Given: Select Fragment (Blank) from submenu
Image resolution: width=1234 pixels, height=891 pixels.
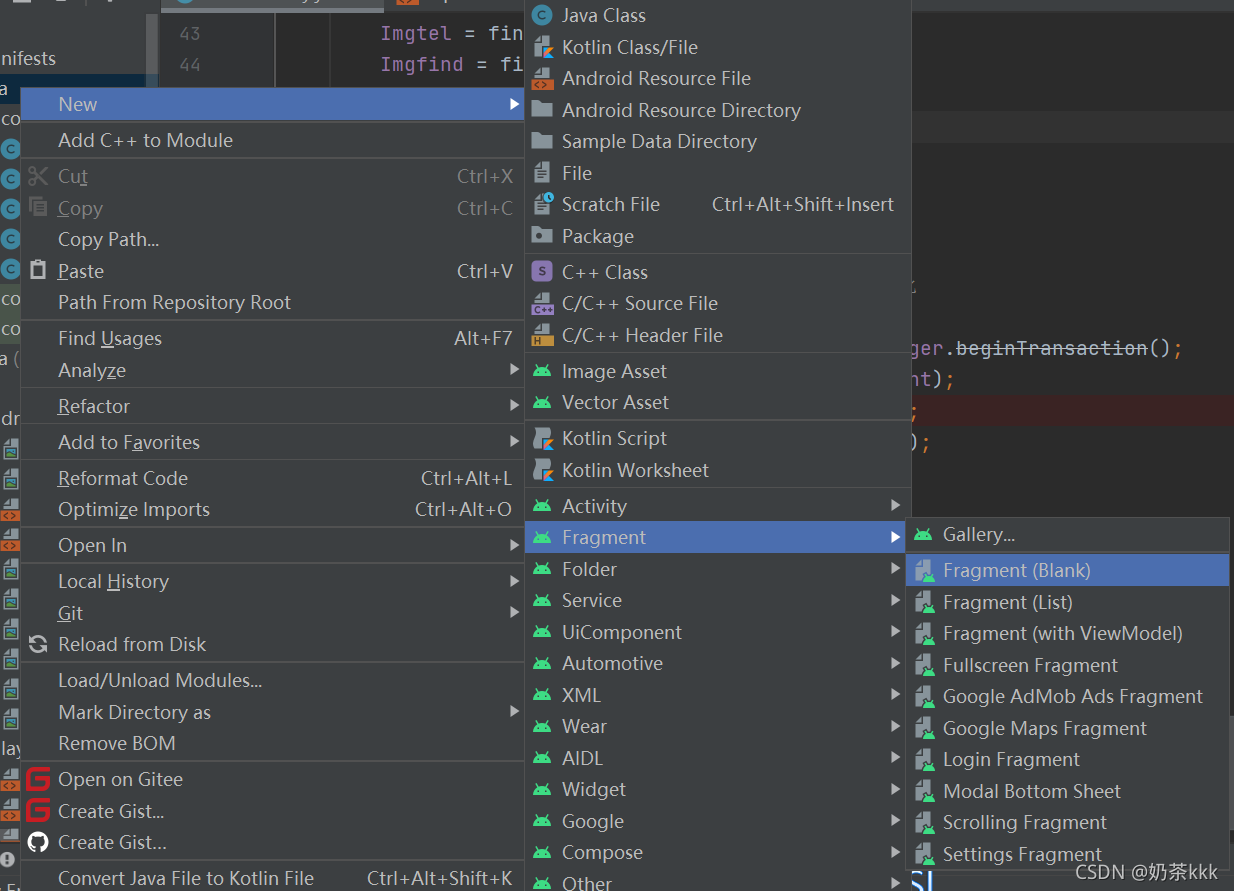Looking at the screenshot, I should [1067, 570].
